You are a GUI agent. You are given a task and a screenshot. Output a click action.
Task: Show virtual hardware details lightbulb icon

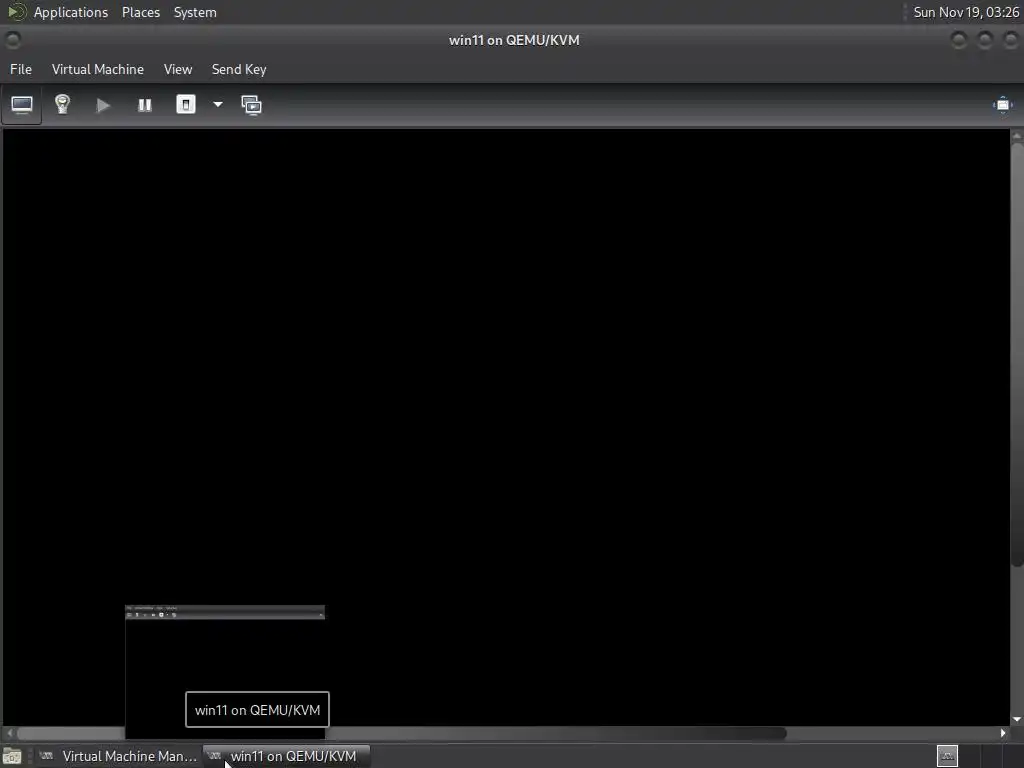point(62,104)
